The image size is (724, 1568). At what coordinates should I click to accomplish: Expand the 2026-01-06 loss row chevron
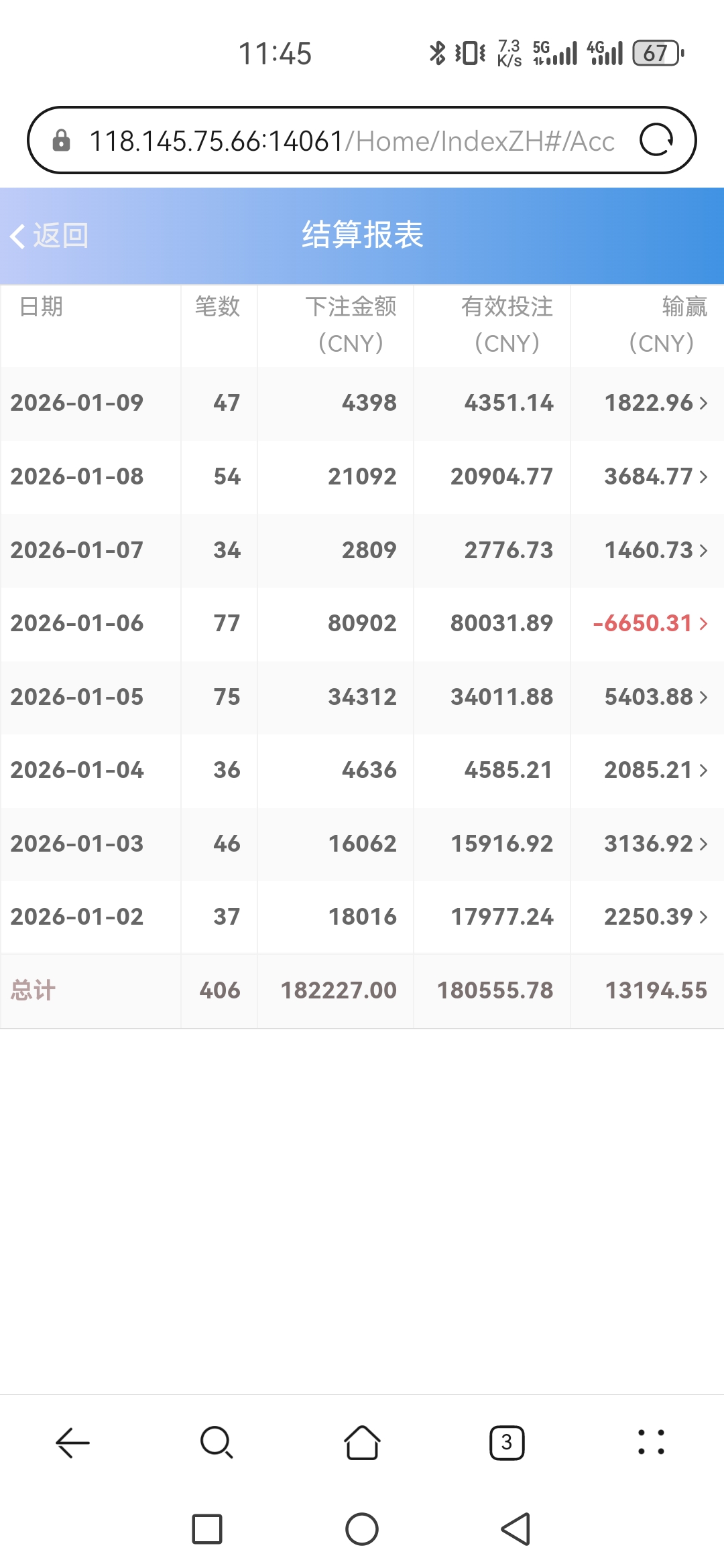pos(703,624)
